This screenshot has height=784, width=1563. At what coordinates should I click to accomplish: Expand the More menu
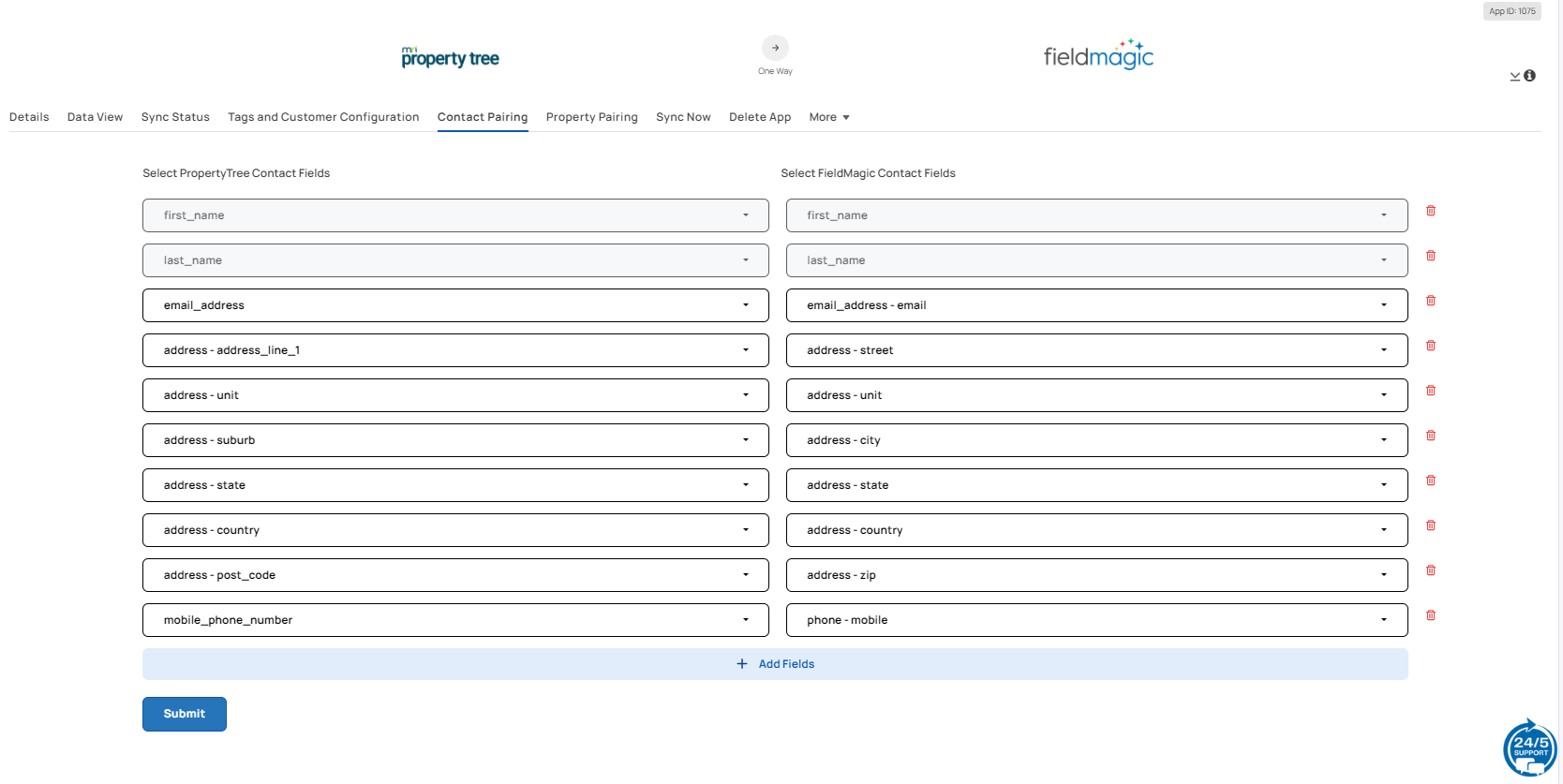[829, 117]
